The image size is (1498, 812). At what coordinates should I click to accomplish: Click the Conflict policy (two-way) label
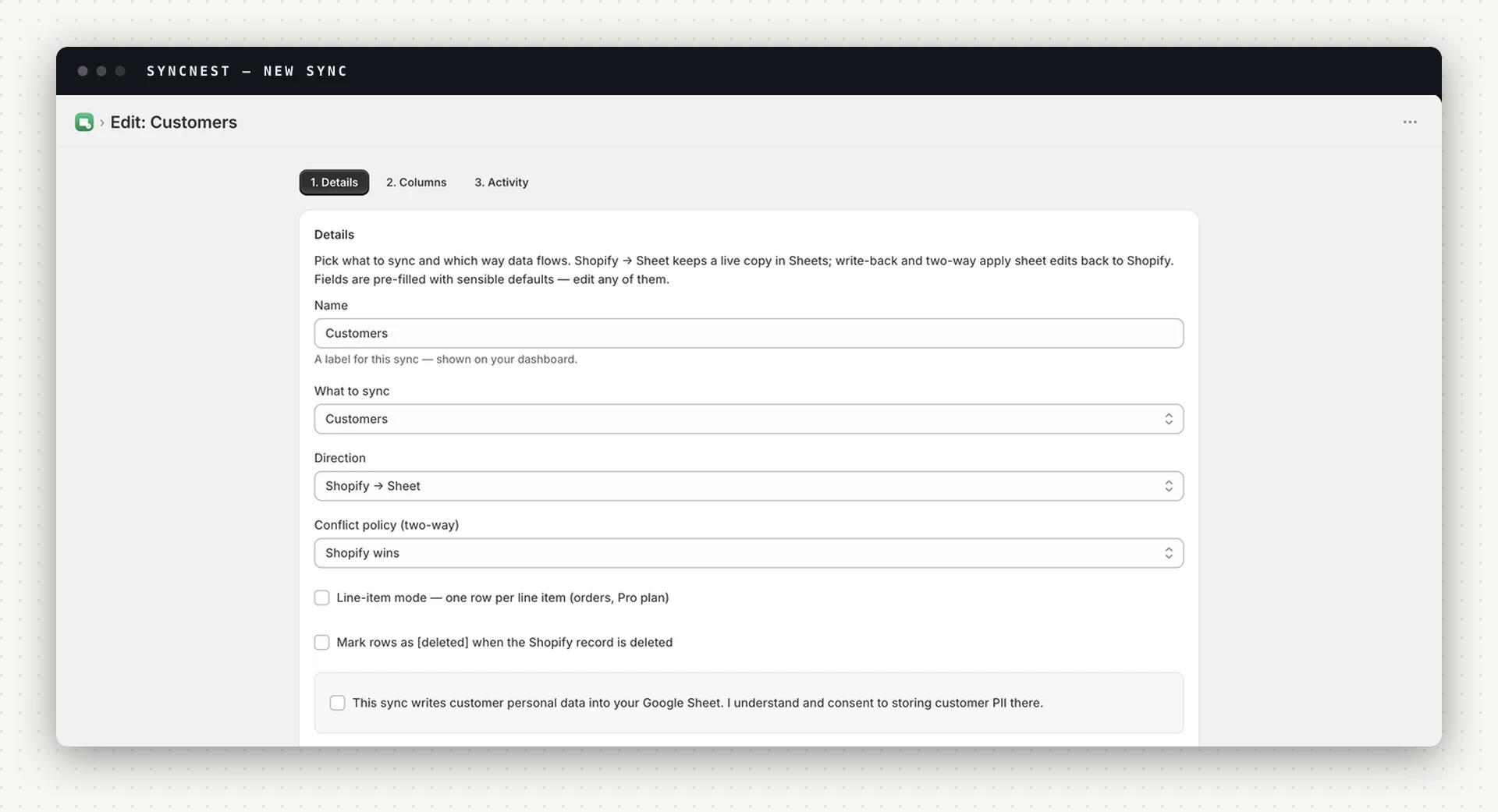[386, 525]
